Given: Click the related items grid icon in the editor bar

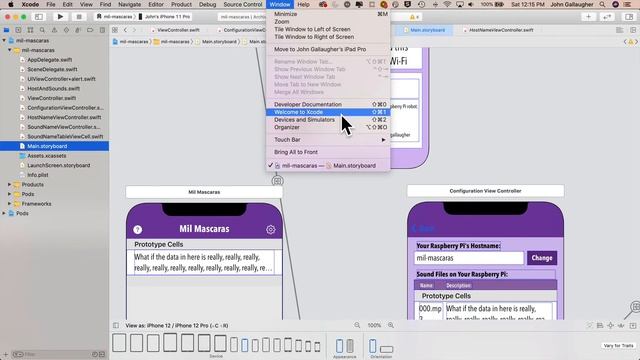Looking at the screenshot, I should point(115,30).
